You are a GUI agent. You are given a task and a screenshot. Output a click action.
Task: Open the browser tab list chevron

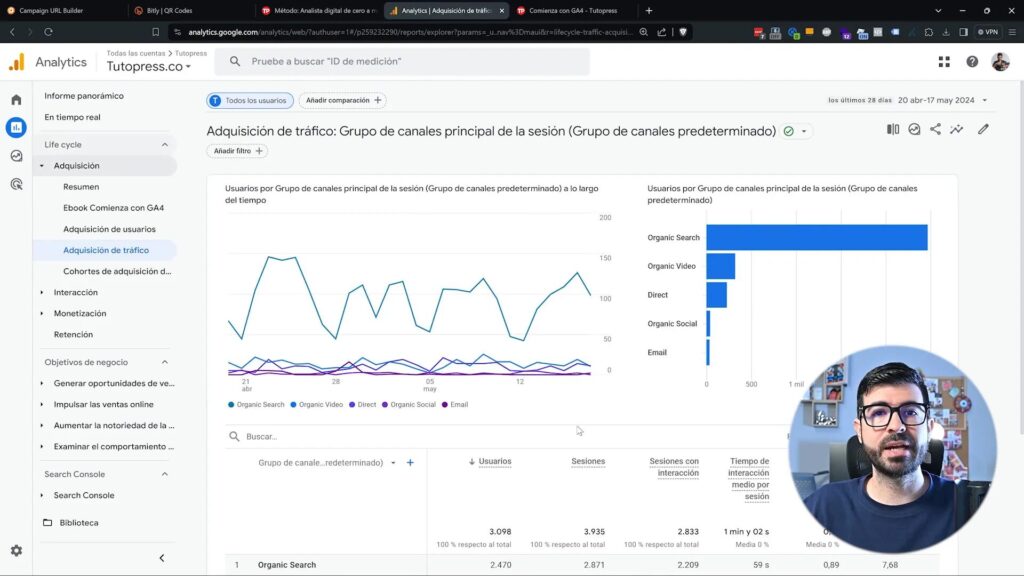coord(938,10)
